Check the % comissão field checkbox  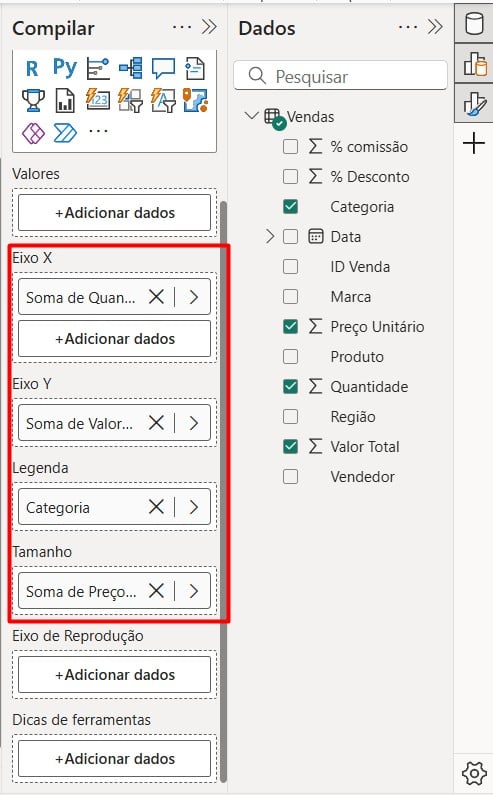tap(290, 147)
